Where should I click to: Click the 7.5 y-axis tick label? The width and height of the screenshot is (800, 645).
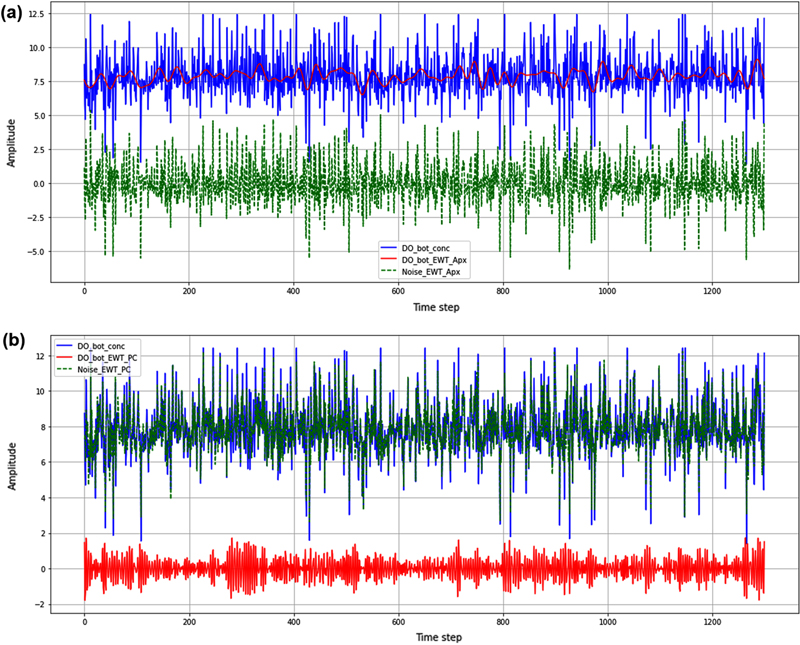tap(39, 82)
